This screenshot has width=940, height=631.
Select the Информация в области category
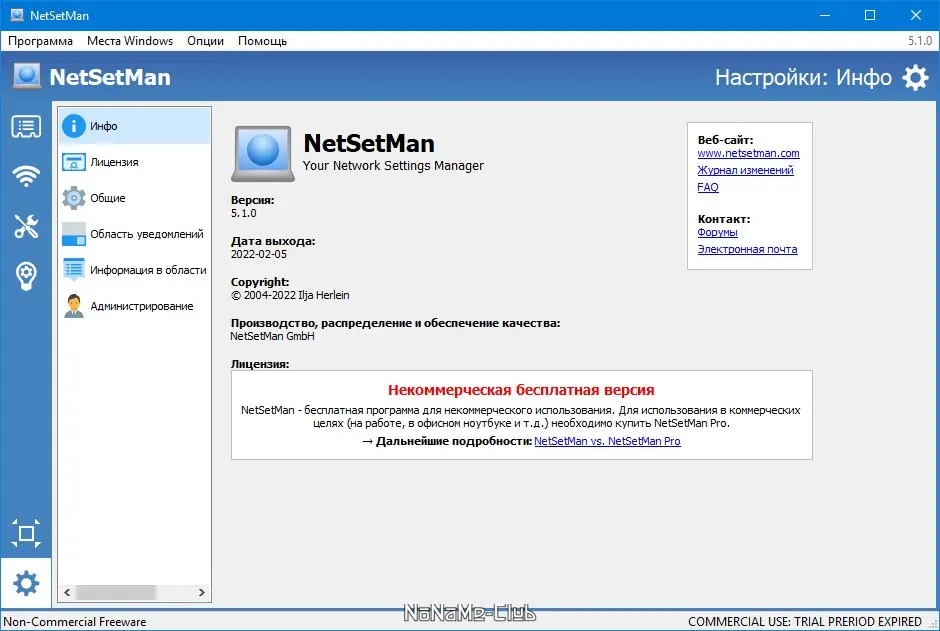point(135,270)
